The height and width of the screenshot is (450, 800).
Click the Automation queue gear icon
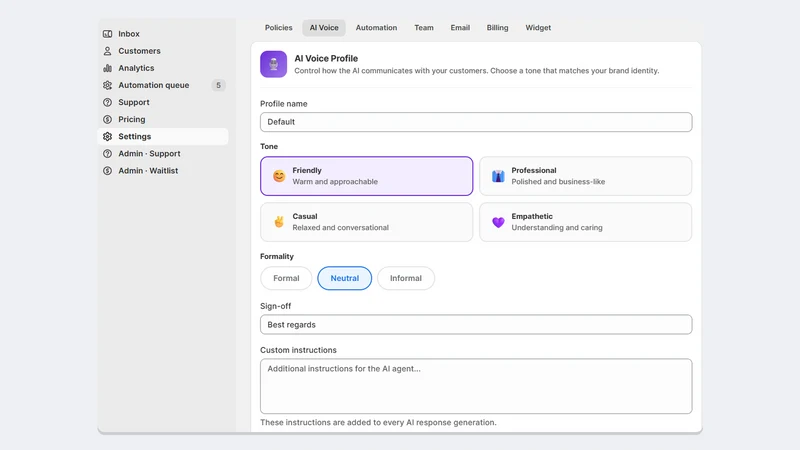coord(107,85)
